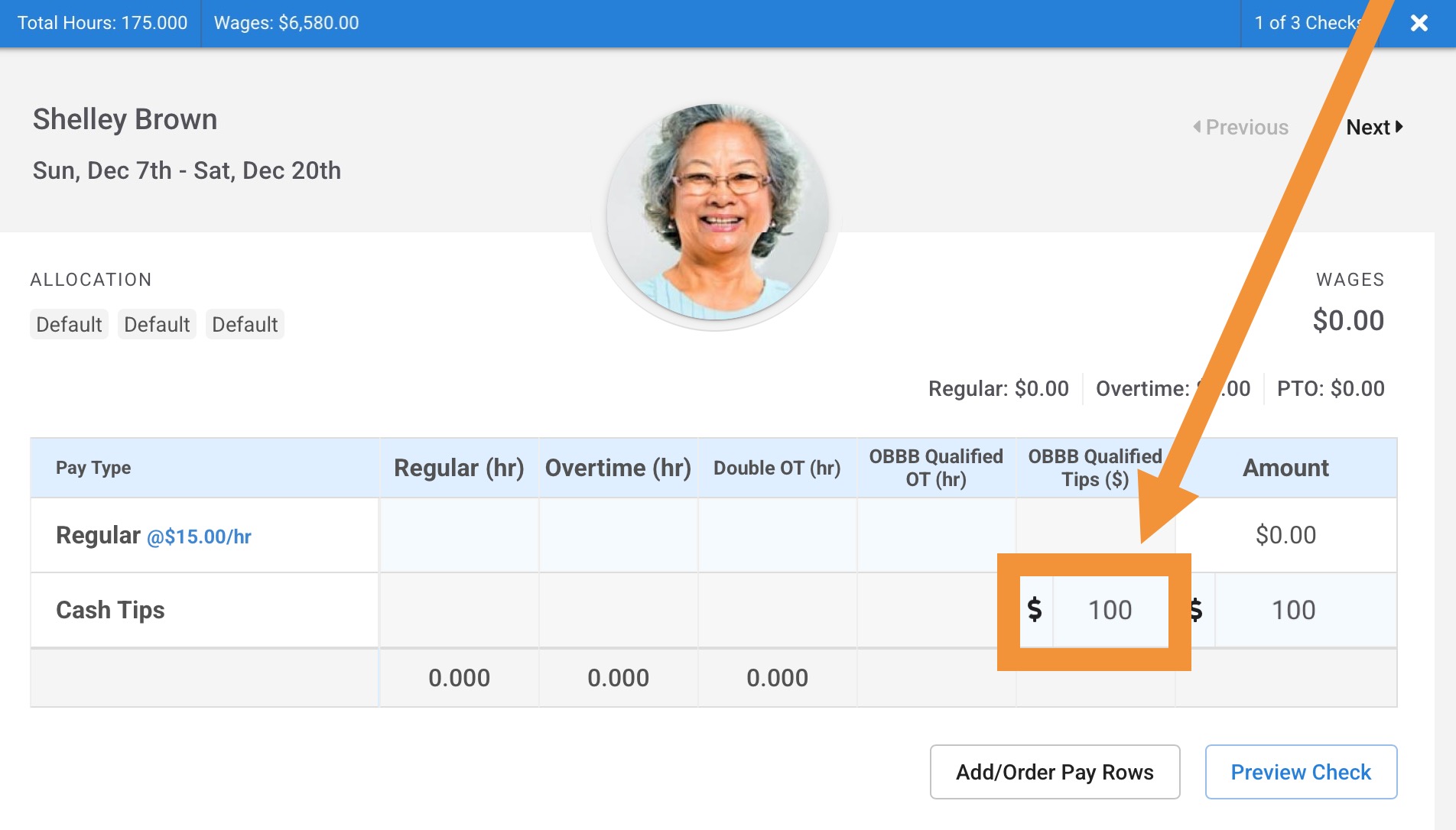Click OBBB Qualified OT cell in Regular row
The height and width of the screenshot is (830, 1456).
coord(936,535)
